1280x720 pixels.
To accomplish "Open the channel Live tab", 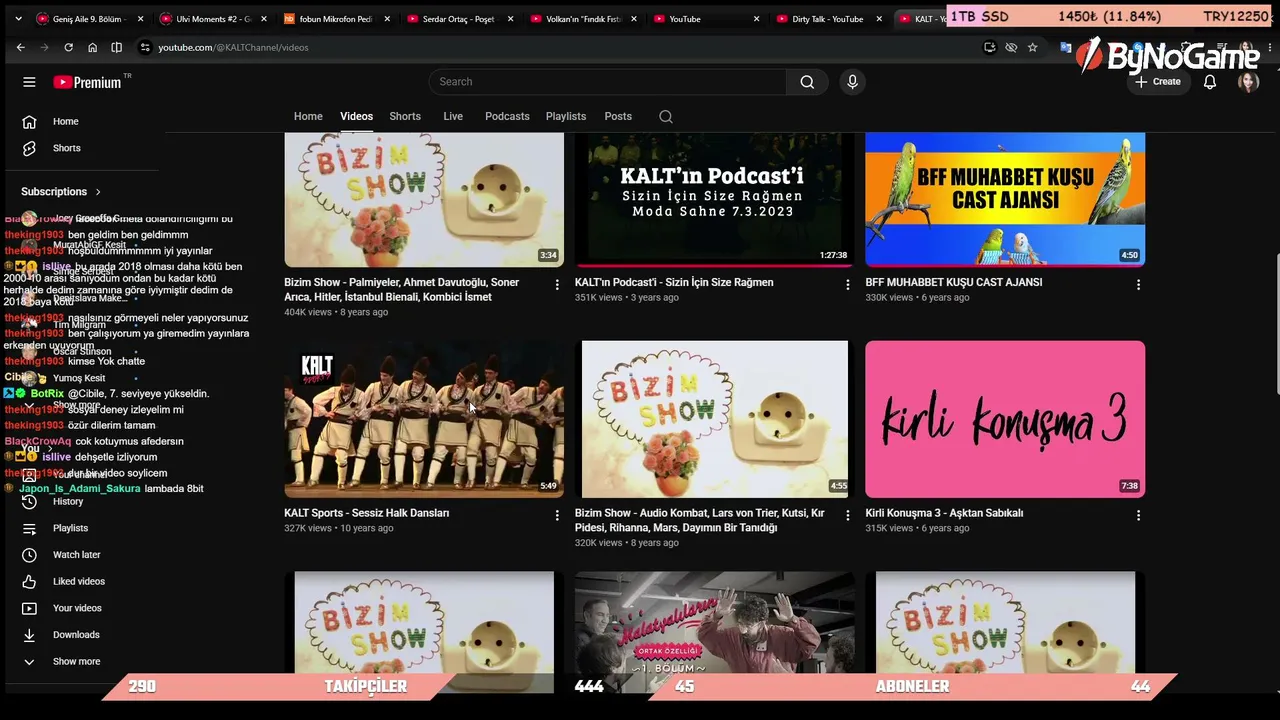I will pos(453,116).
